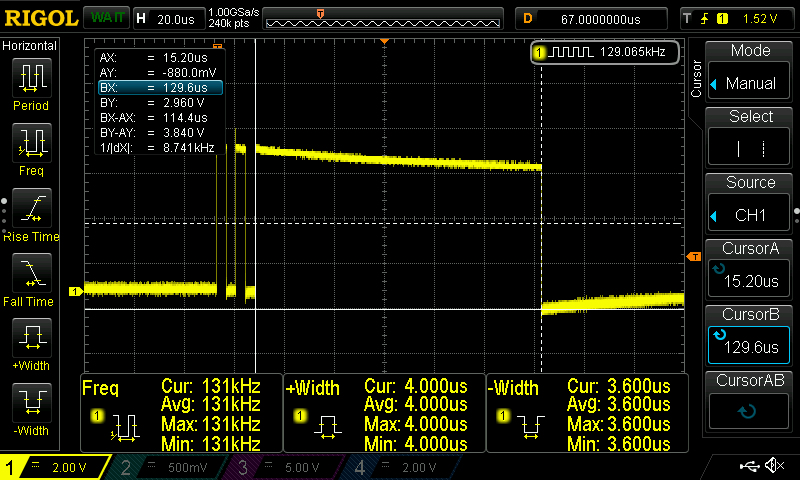Choose the Fall Time measurement icon
Screen dimensions: 800x480
click(30, 272)
